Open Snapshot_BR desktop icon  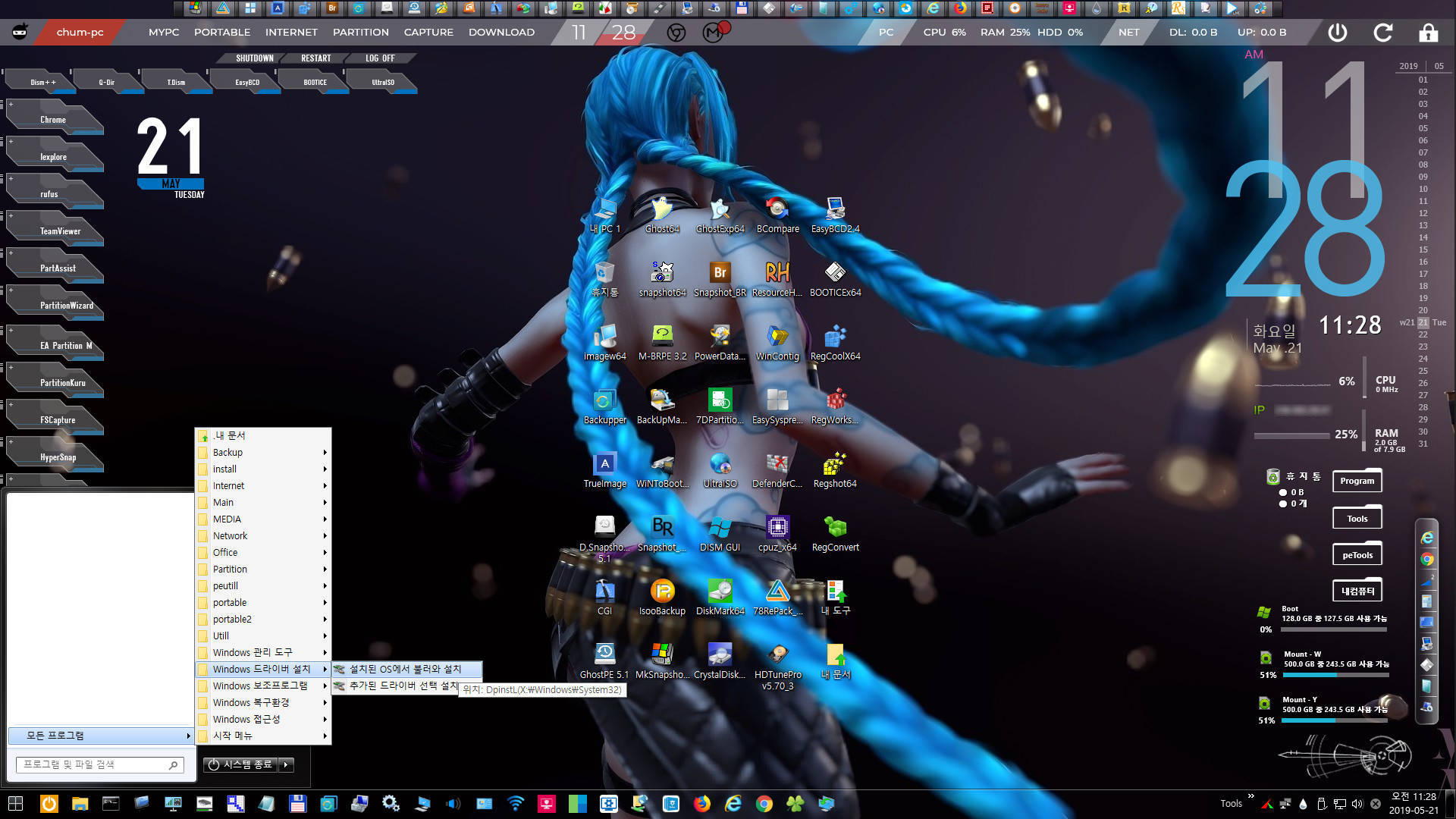(x=720, y=278)
